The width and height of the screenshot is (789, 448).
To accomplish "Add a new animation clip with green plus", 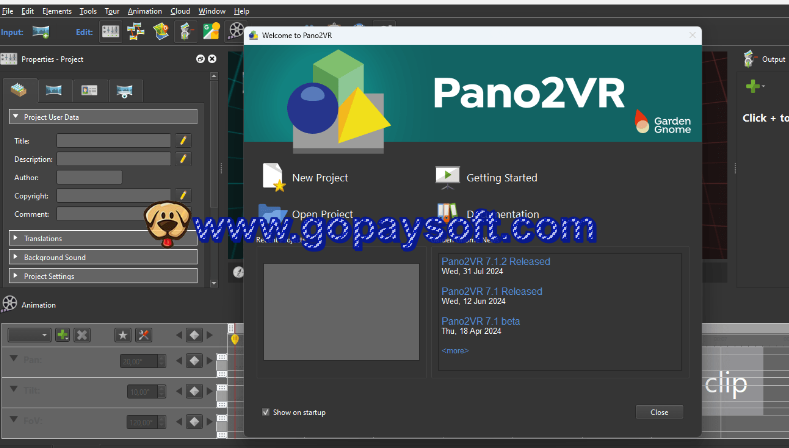I will (62, 335).
